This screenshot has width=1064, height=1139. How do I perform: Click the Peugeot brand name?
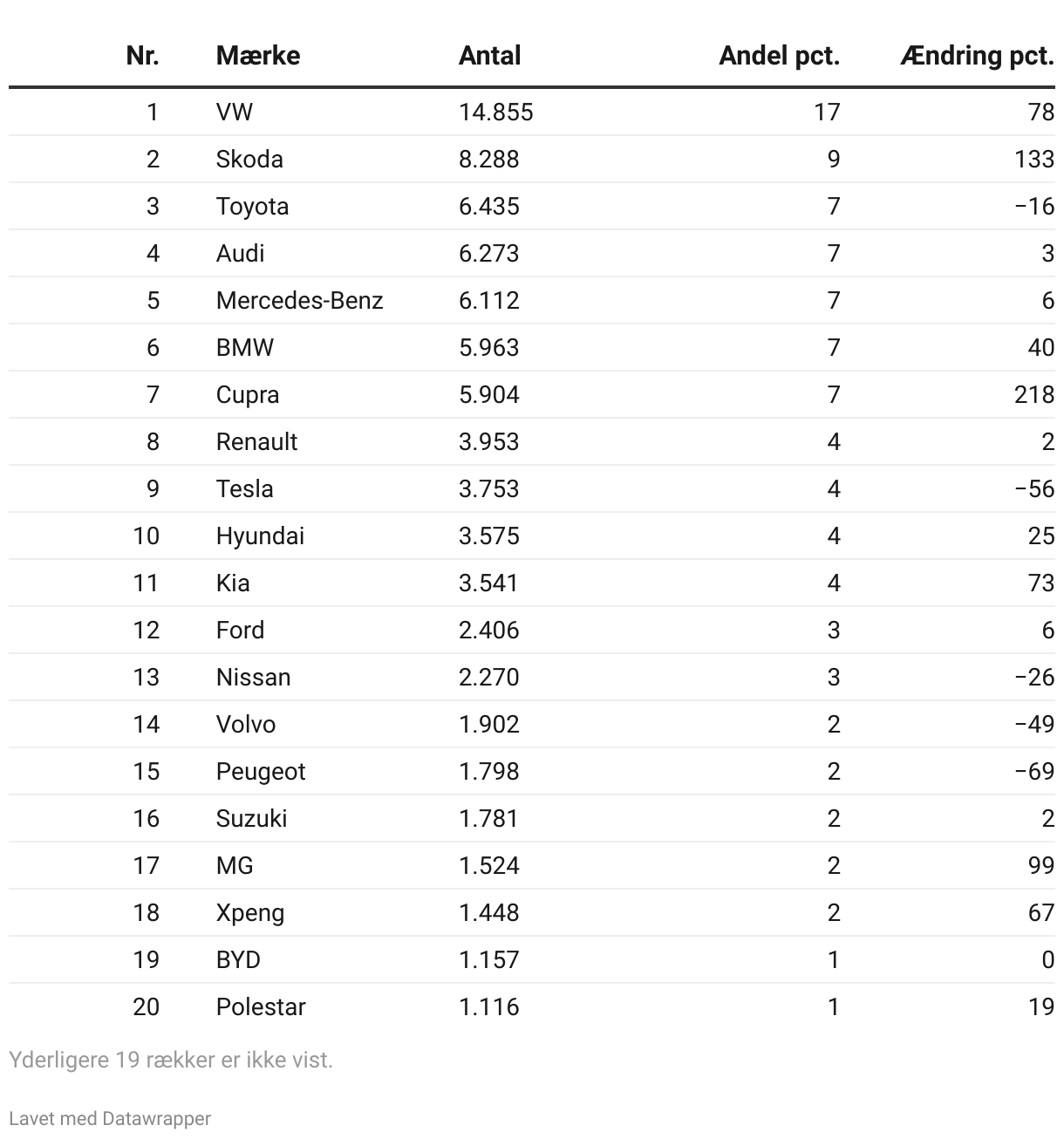[x=261, y=771]
